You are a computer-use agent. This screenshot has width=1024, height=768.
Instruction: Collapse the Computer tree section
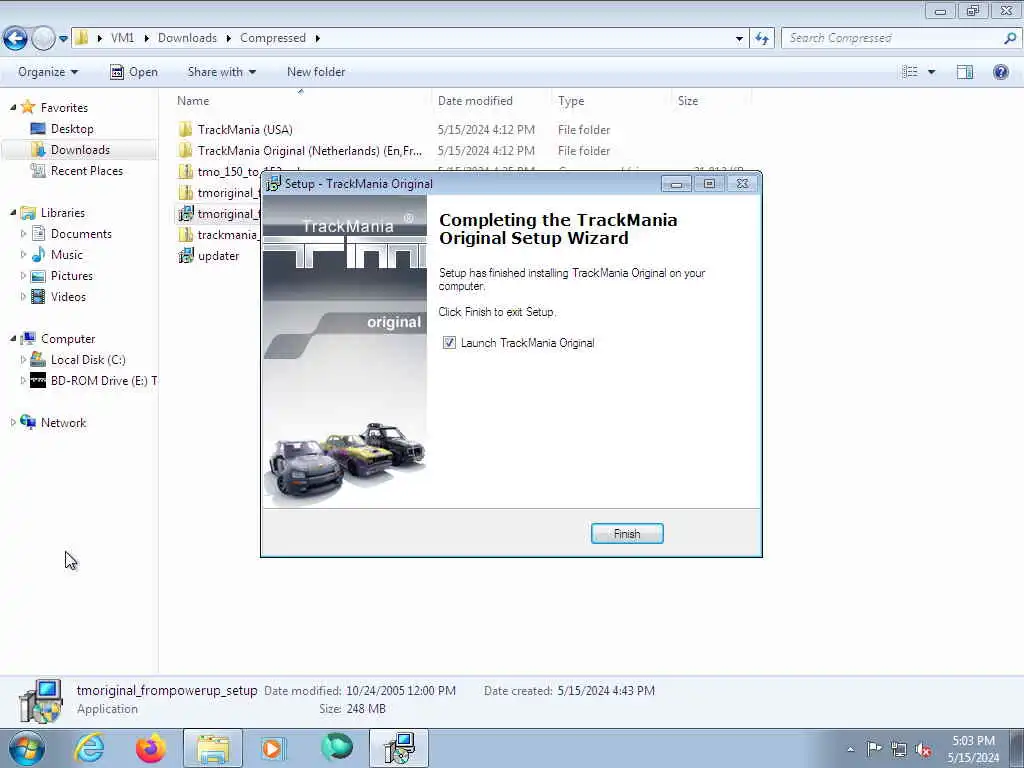[x=13, y=338]
